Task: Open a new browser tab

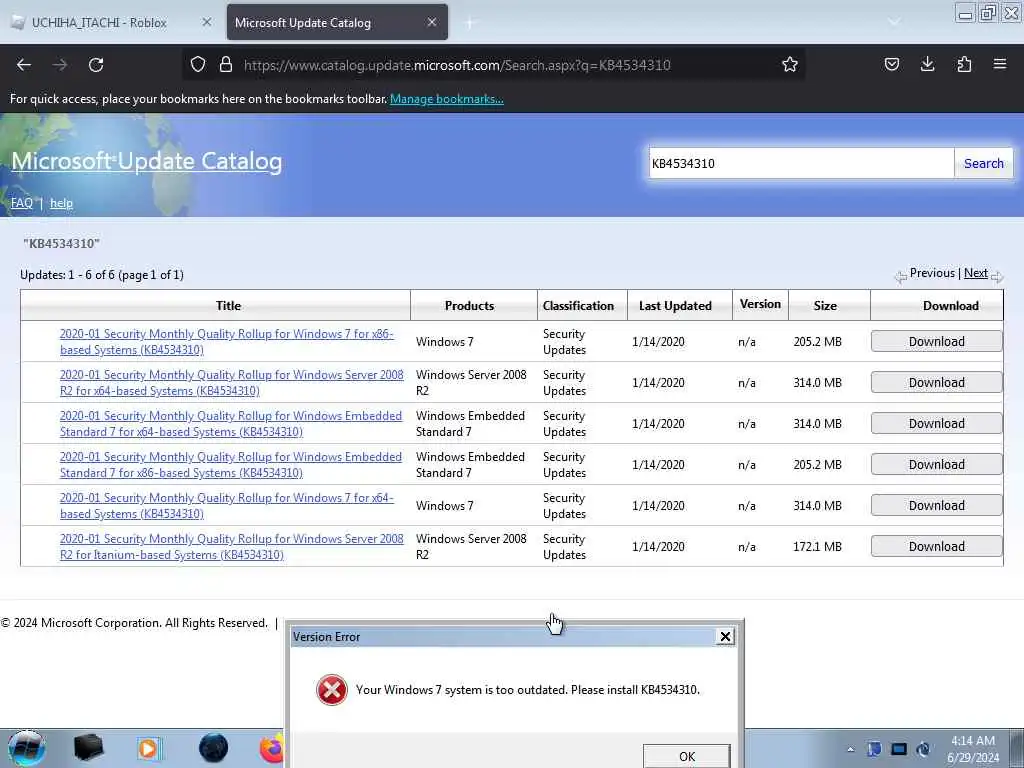Action: pos(469,23)
